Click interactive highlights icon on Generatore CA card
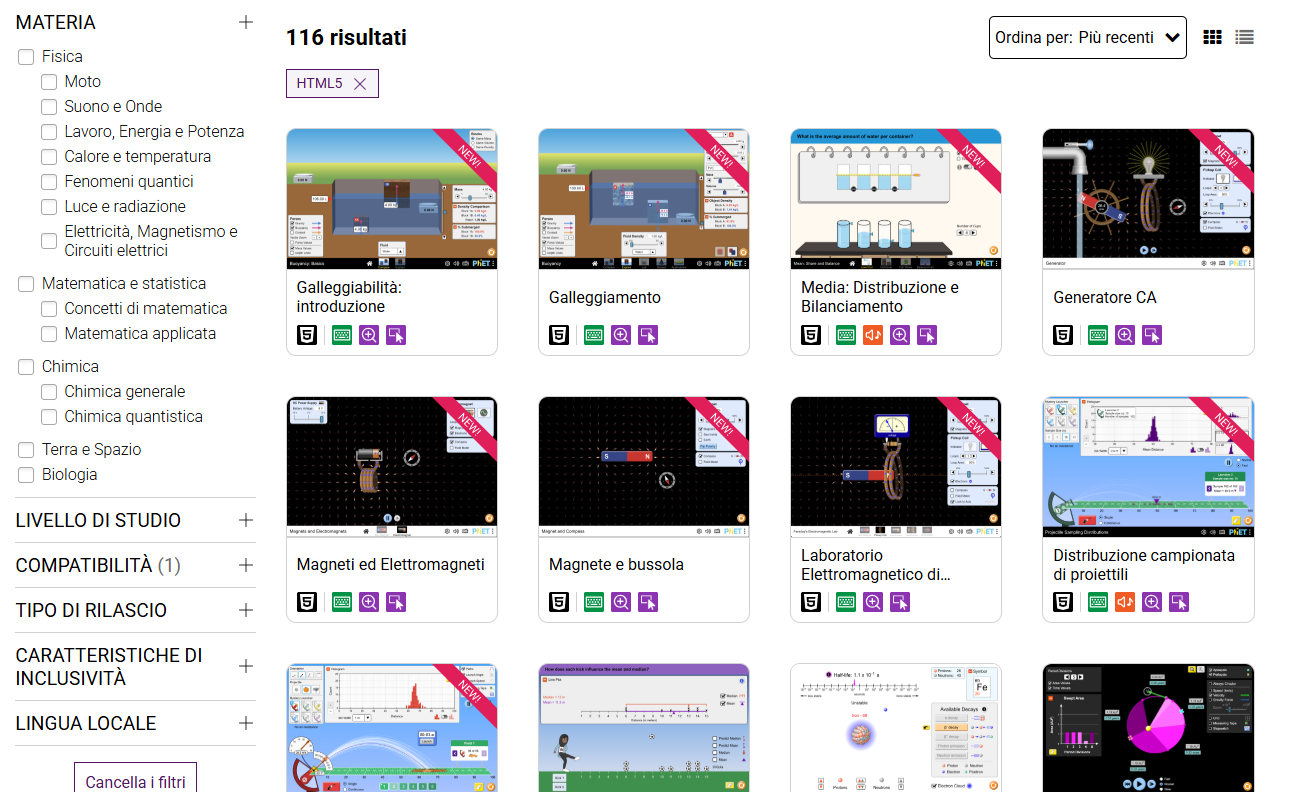 click(1152, 335)
